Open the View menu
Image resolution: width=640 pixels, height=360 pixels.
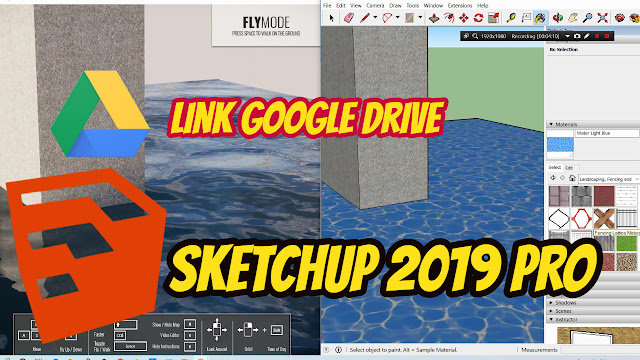click(x=356, y=6)
